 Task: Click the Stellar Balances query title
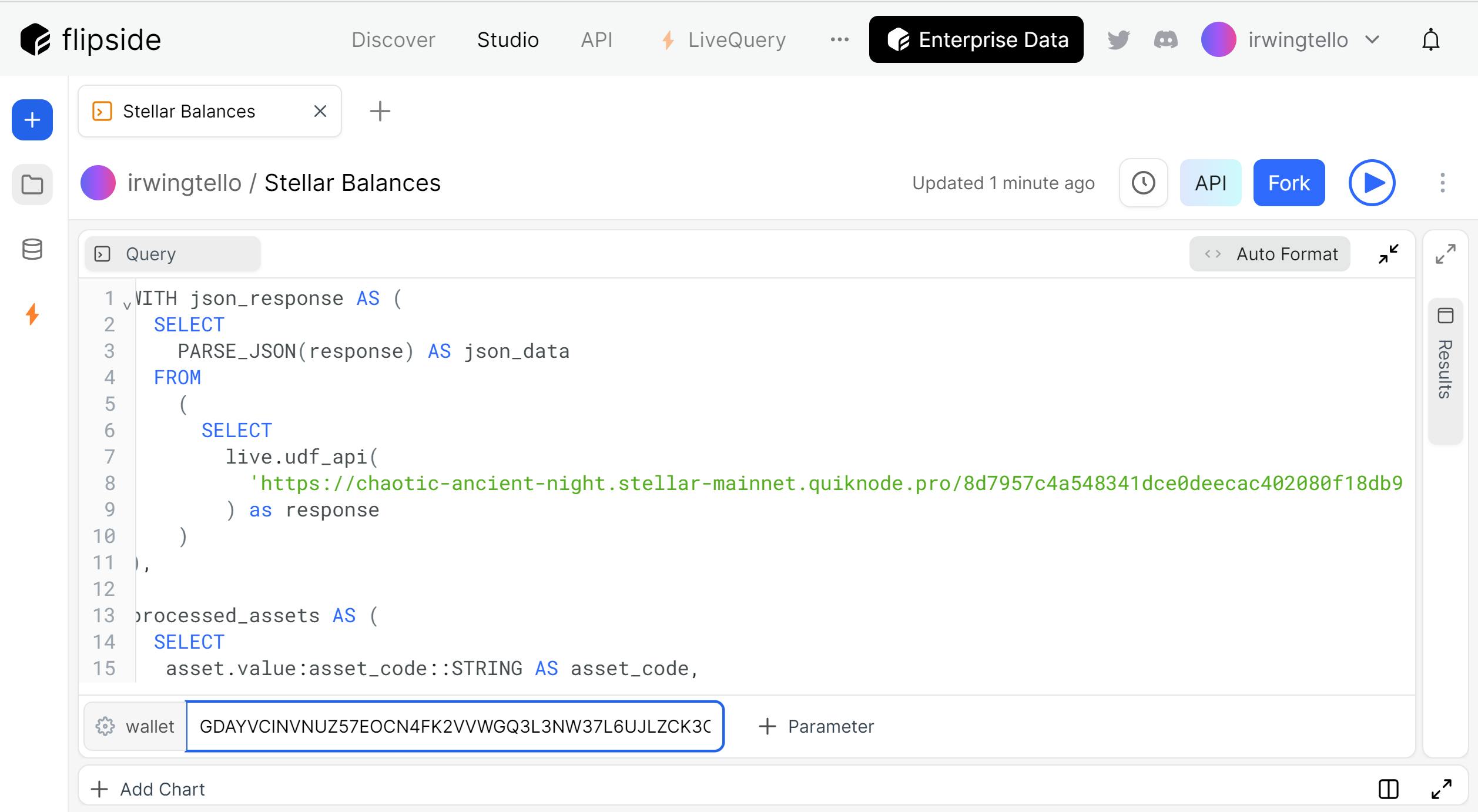click(x=352, y=183)
